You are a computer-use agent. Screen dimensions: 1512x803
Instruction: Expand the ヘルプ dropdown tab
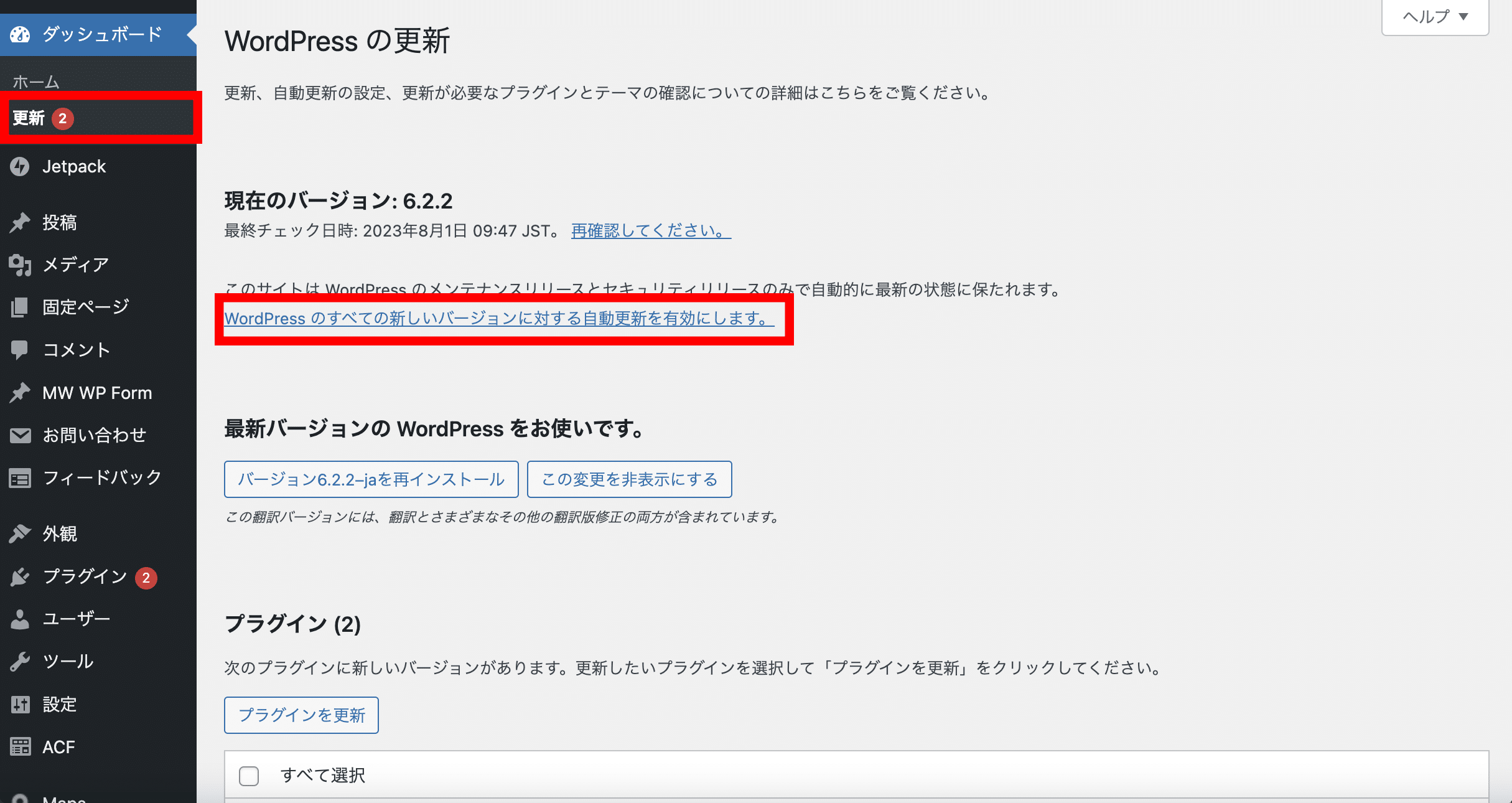(x=1435, y=17)
